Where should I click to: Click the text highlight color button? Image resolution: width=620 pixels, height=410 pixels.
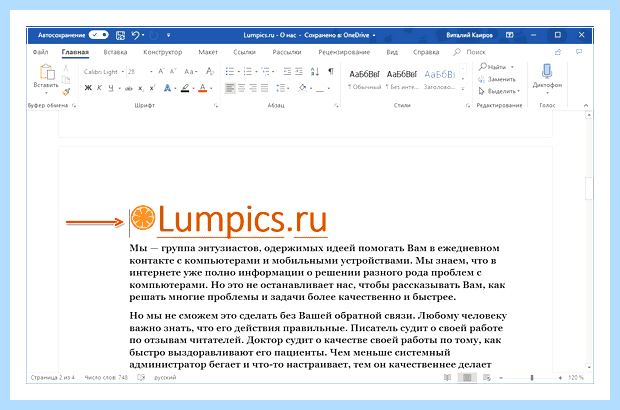pos(185,88)
